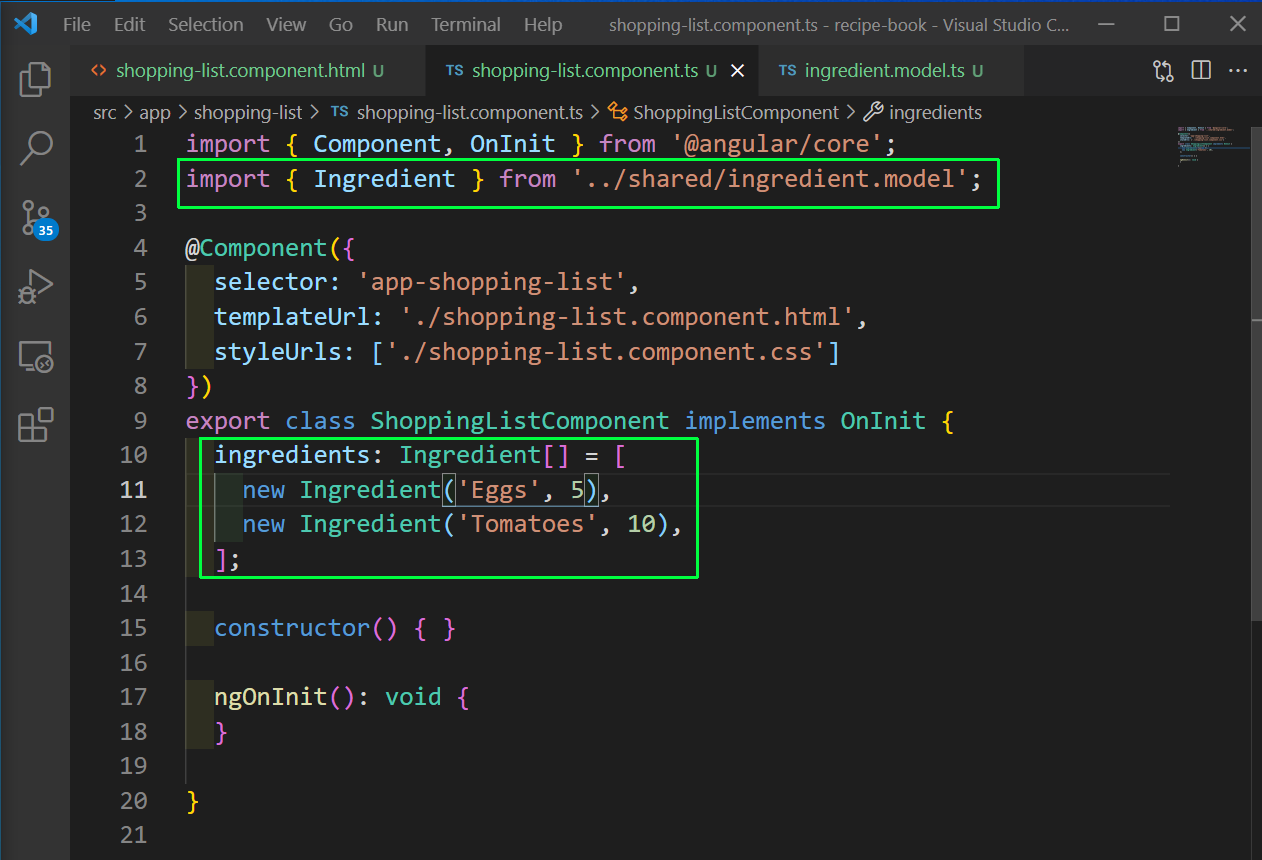Close the shopping-list.component.ts tab
The image size is (1262, 860).
click(738, 71)
